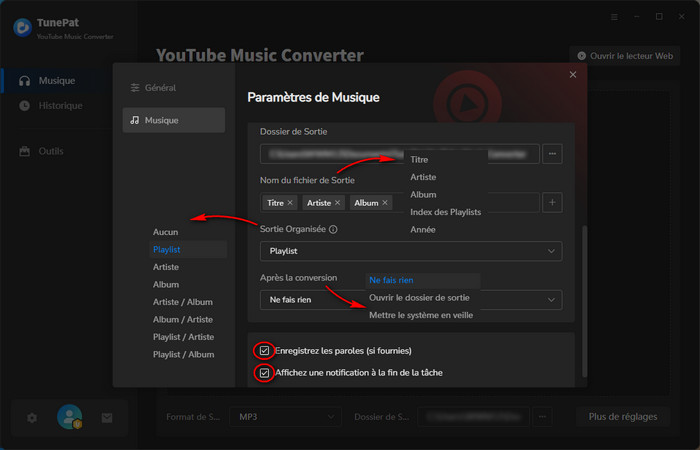Open the mail envelope icon
This screenshot has width=700, height=450.
tap(107, 418)
